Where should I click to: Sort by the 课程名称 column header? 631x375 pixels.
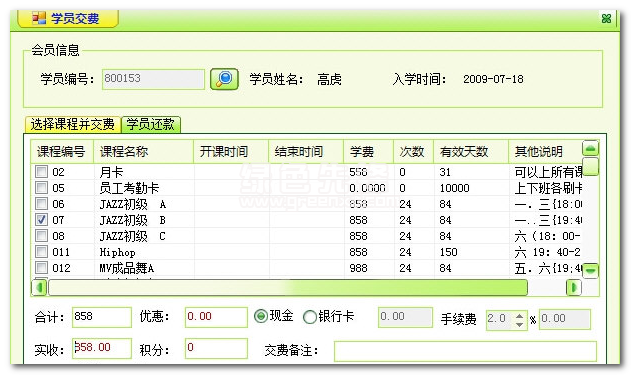coord(144,151)
